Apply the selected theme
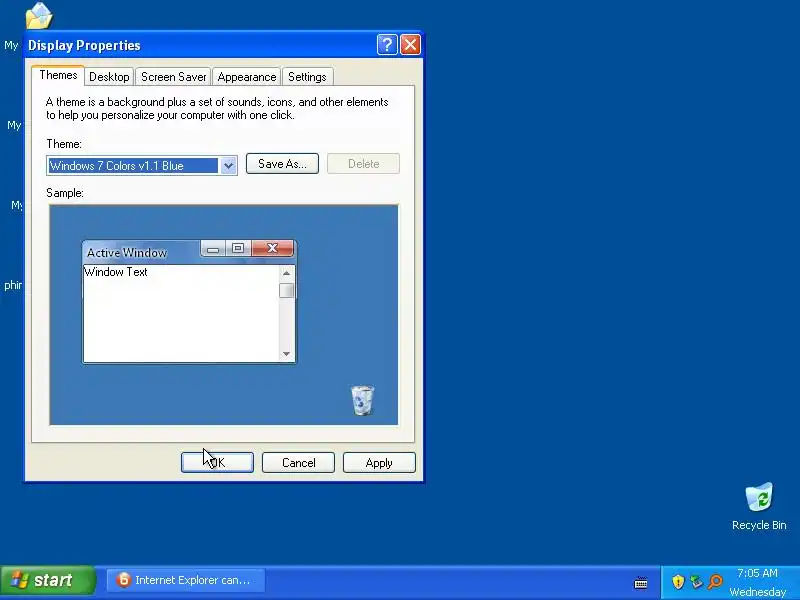800x600 pixels. 379,463
